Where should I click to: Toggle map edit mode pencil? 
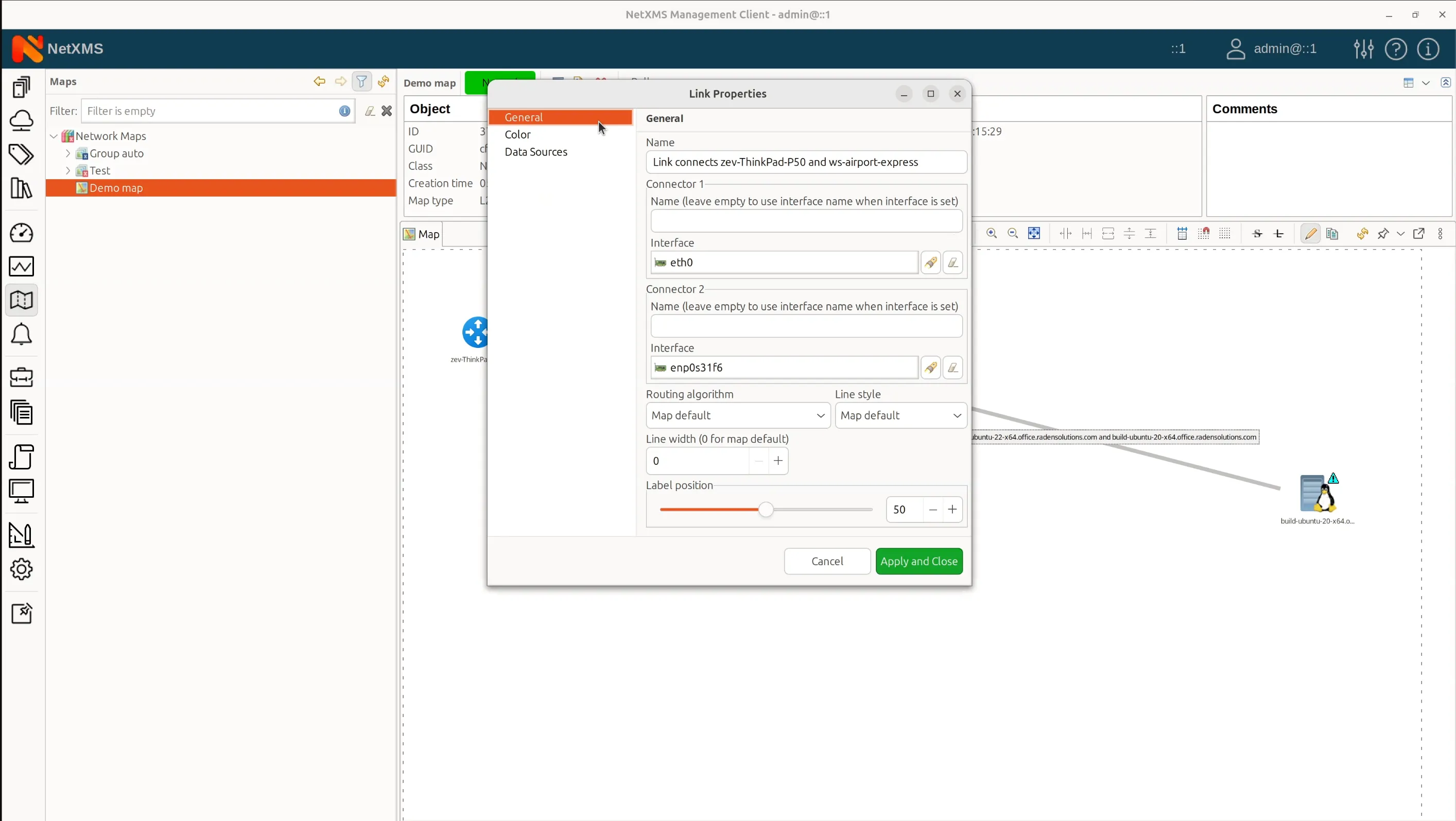[1310, 233]
